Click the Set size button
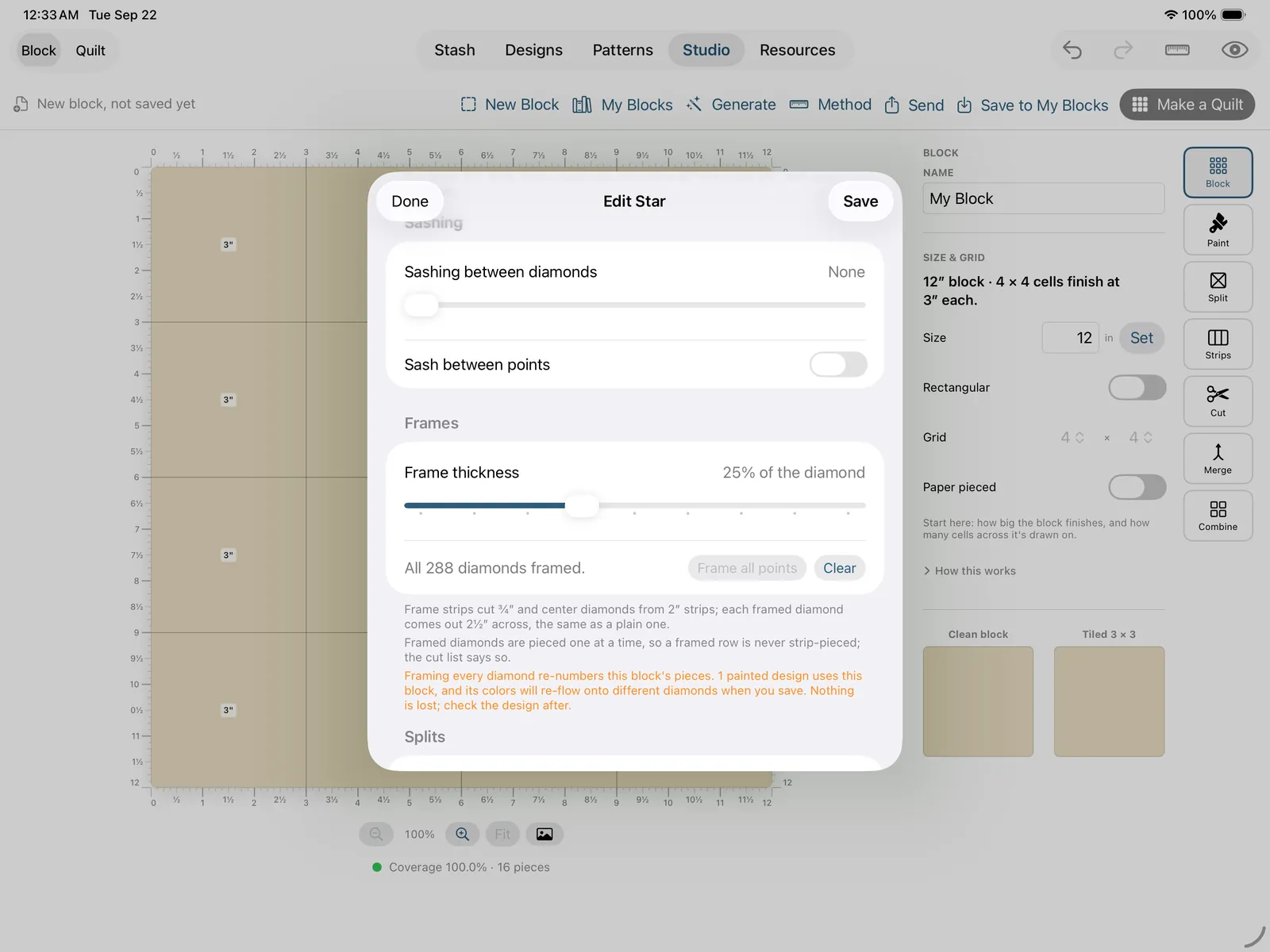 coord(1141,338)
